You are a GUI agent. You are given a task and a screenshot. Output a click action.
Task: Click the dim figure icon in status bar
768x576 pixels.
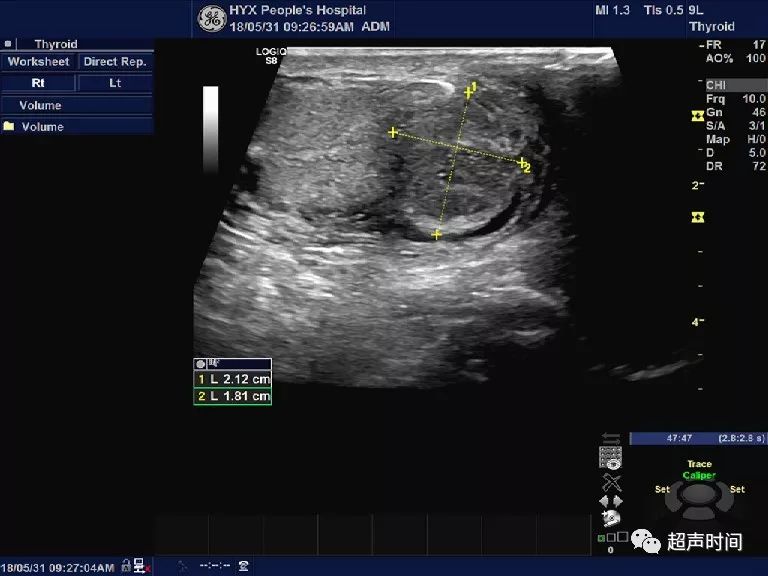183,566
